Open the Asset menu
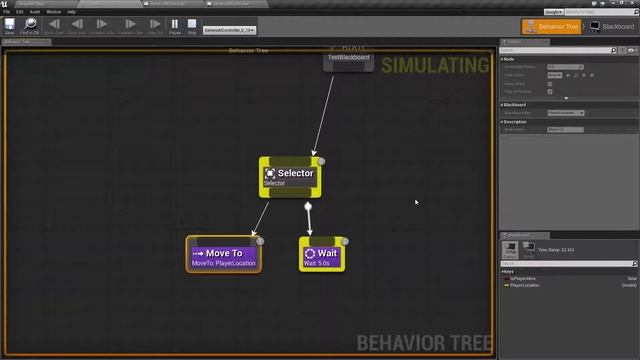The height and width of the screenshot is (360, 640). coord(35,12)
